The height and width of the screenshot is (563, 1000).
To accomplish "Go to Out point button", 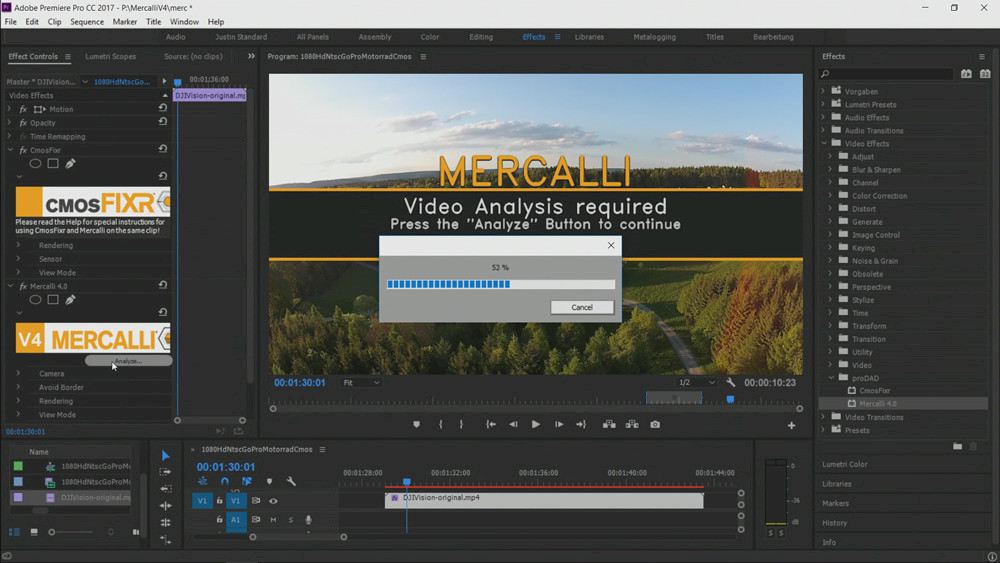I will 581,424.
